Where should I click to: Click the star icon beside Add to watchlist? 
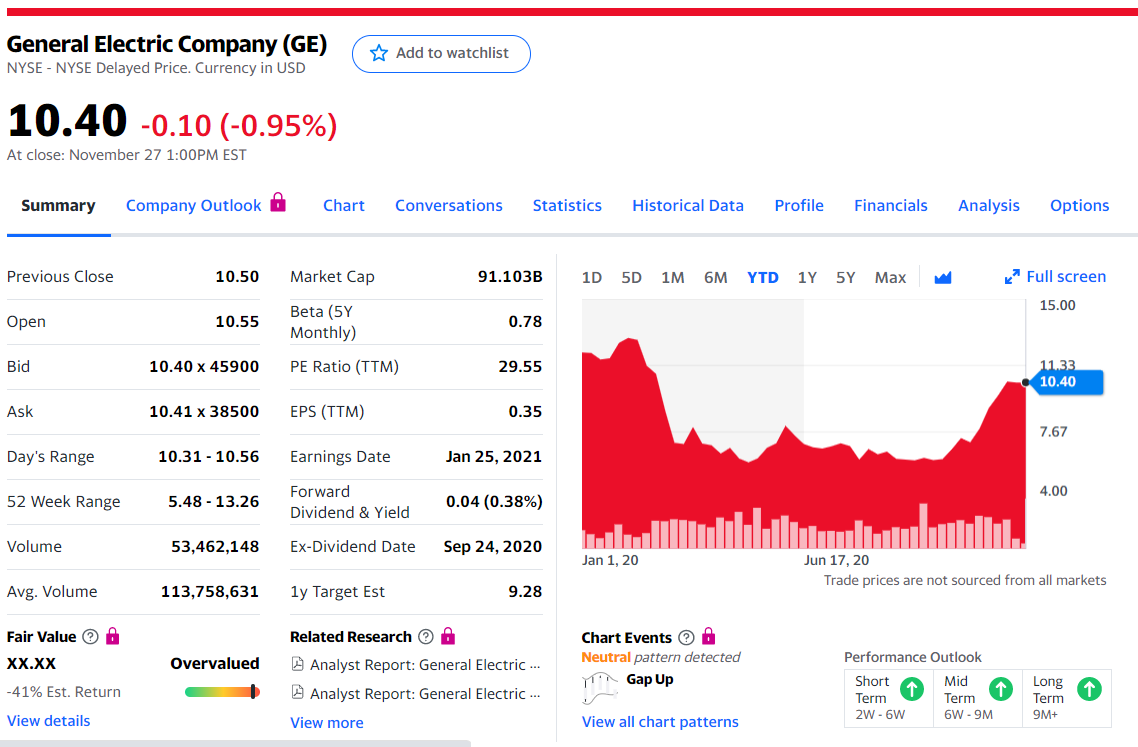378,53
